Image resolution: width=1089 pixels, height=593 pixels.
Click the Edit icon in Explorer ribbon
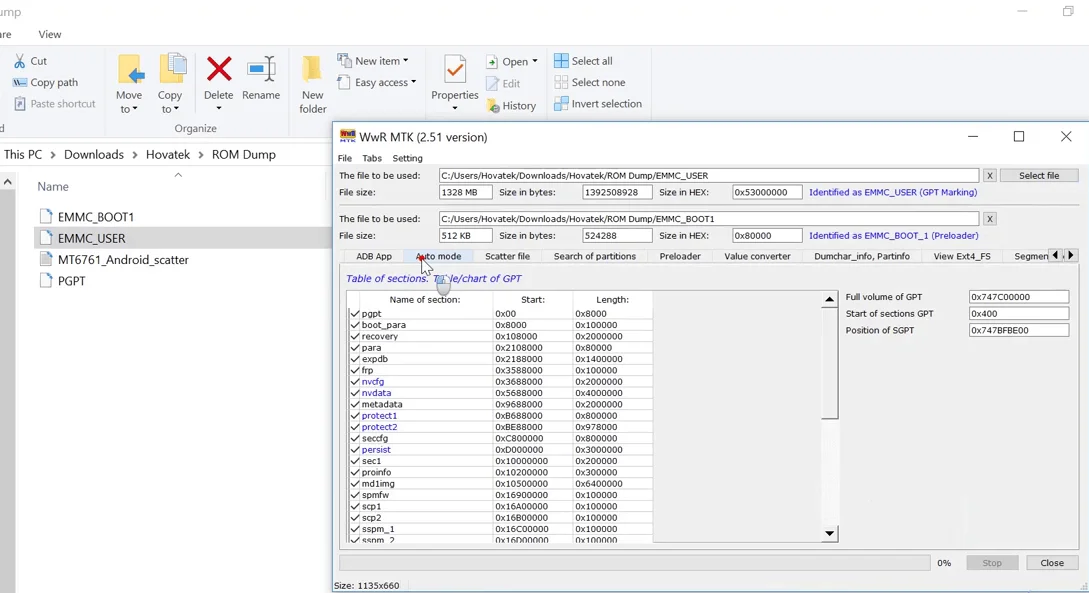click(x=492, y=83)
